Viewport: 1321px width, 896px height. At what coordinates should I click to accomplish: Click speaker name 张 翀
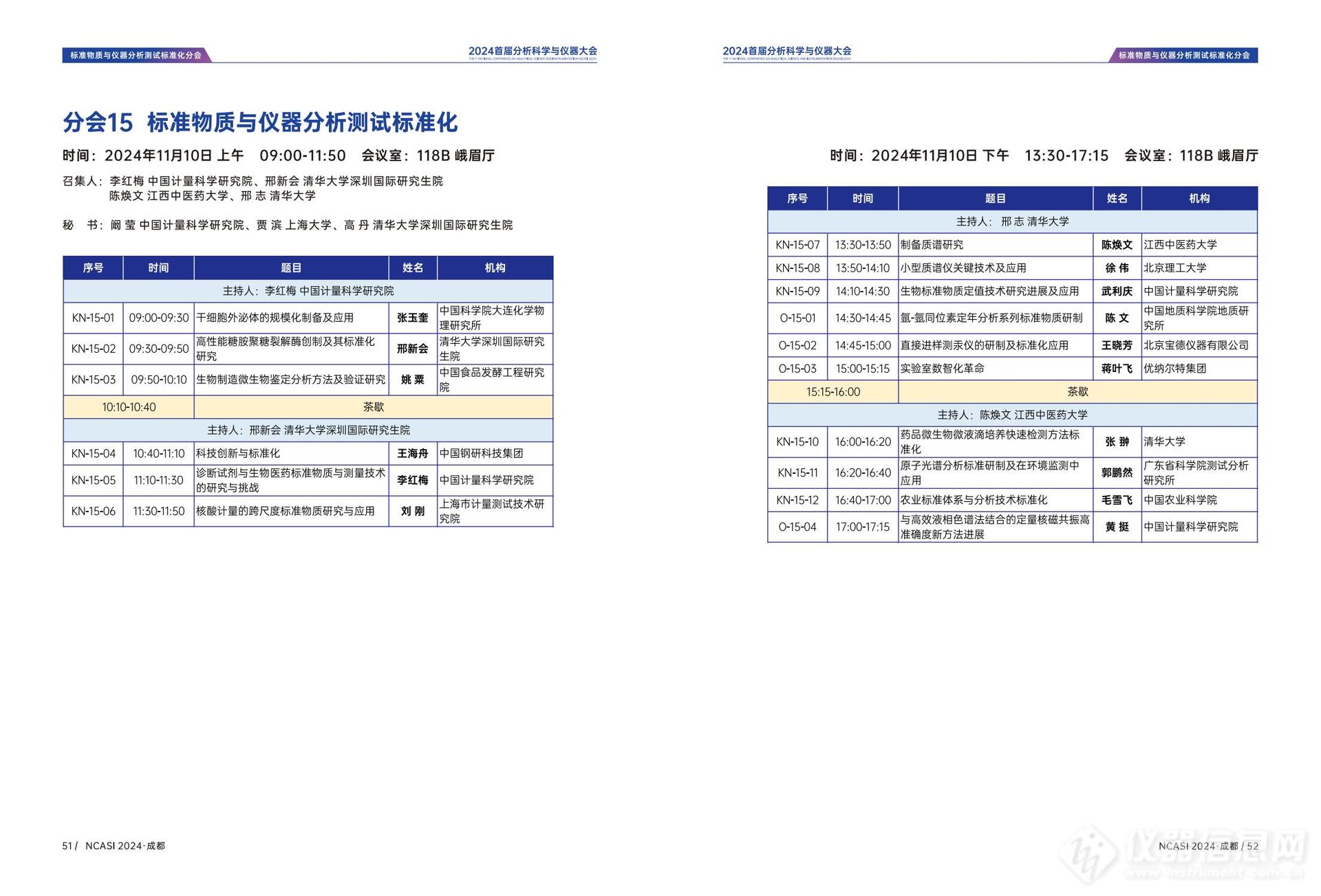click(x=1117, y=441)
